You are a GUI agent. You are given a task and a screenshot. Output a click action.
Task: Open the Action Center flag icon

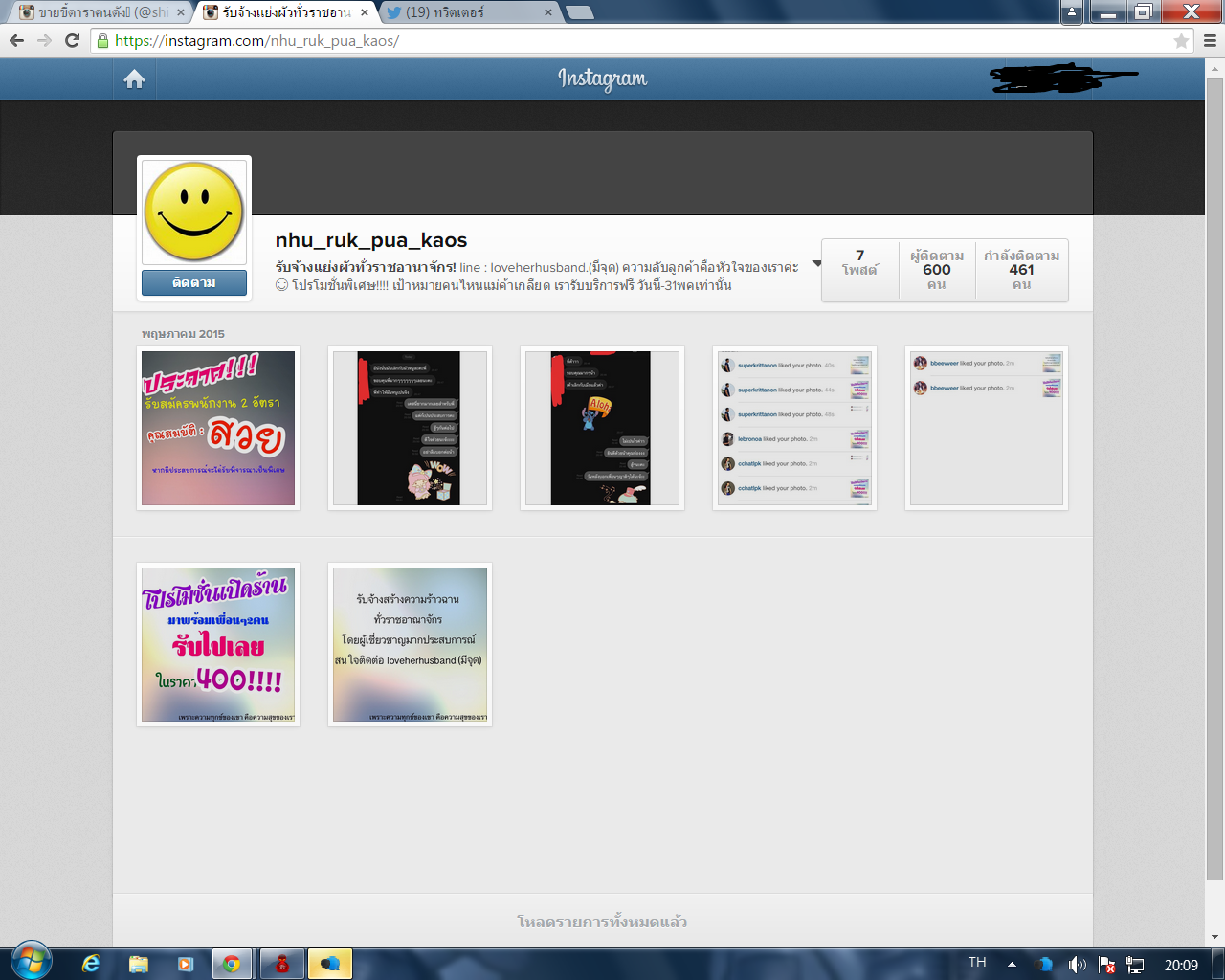point(1106,964)
